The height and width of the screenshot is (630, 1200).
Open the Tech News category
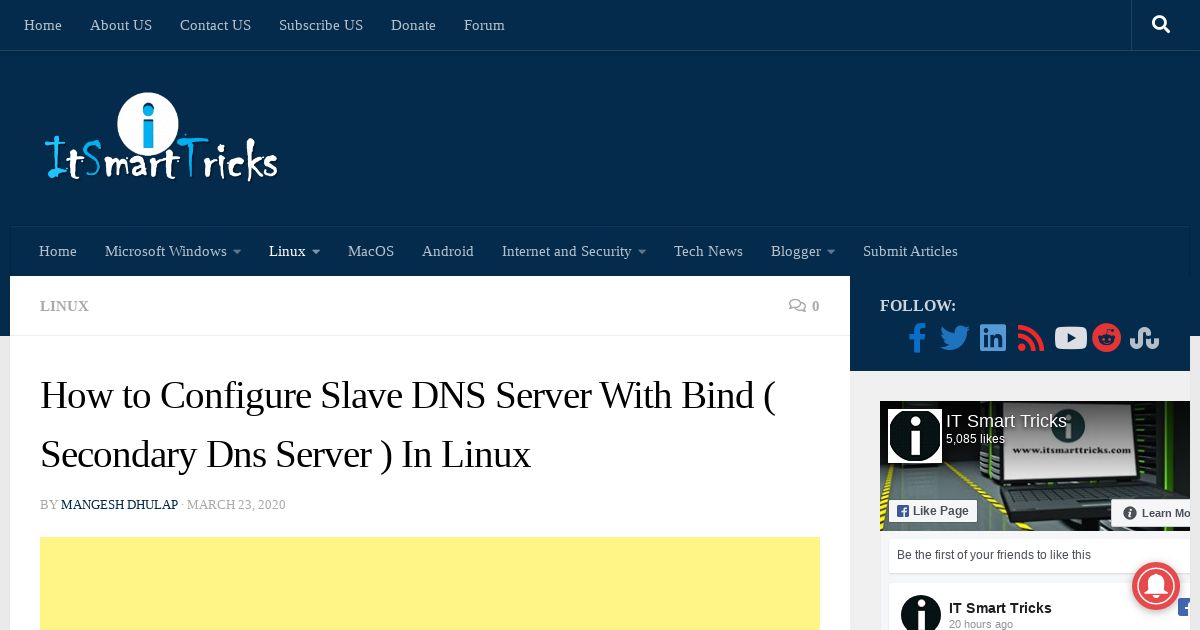point(708,251)
